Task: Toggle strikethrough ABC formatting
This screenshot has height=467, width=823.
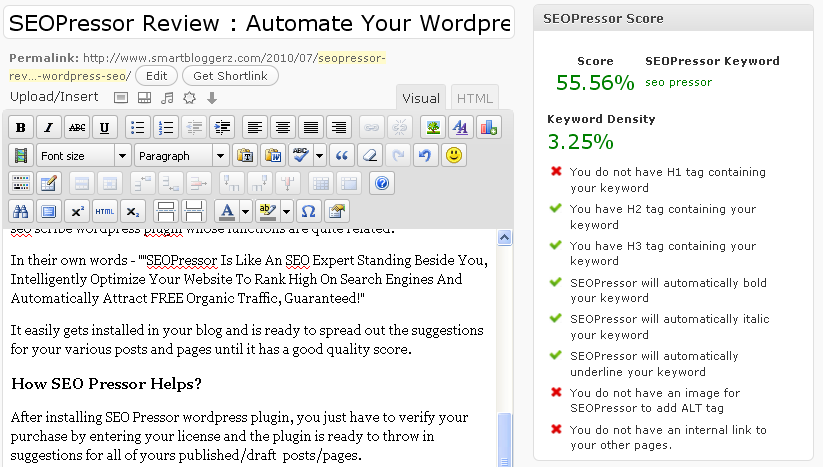Action: 77,128
